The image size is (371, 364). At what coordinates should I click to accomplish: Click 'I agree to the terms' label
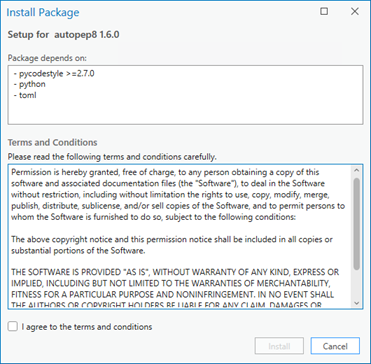click(87, 327)
